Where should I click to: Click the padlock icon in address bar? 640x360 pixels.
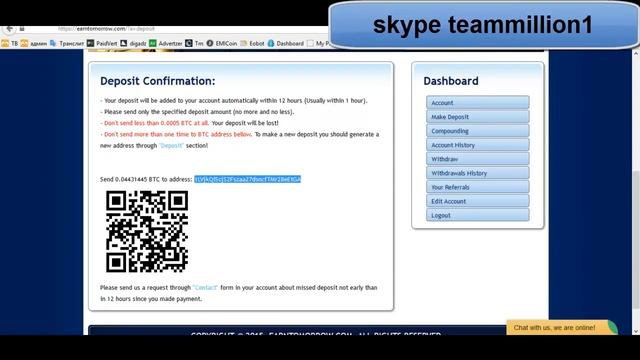[x=22, y=29]
